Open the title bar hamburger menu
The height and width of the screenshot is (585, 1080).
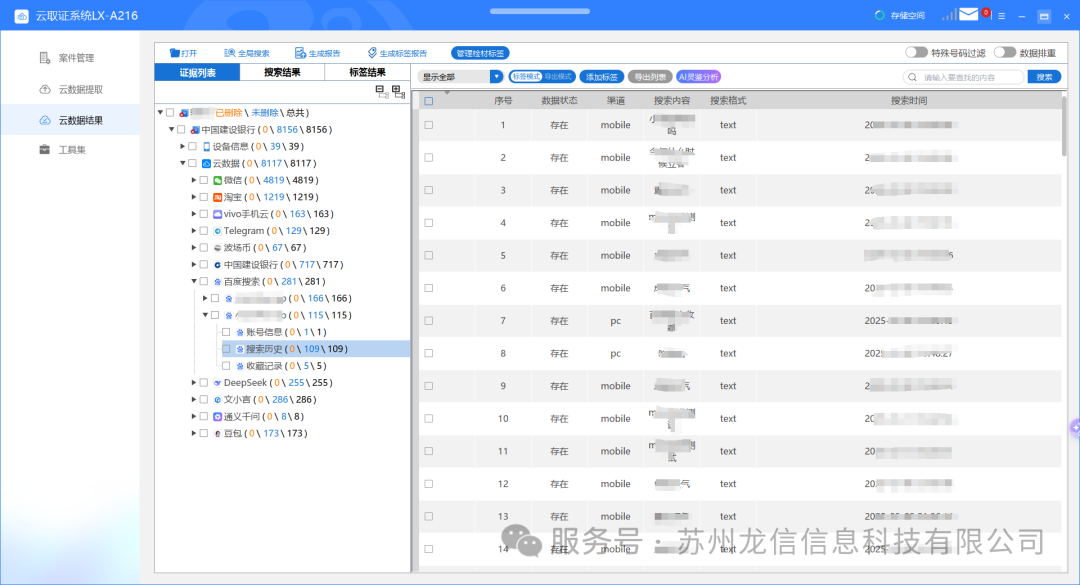click(1001, 16)
